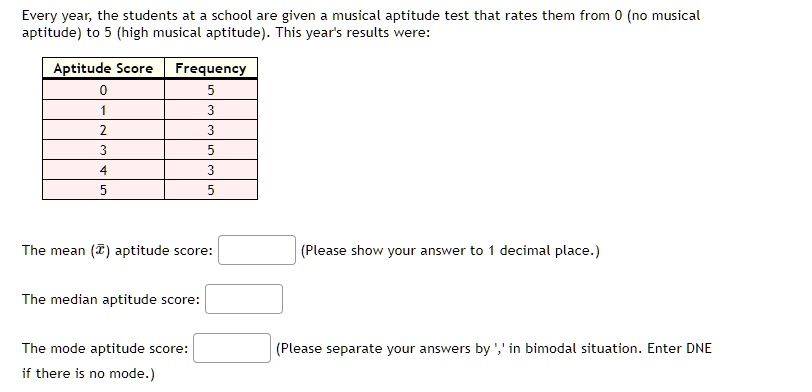Click the mean aptitude score input box
Screen dimensions: 812x392
pyautogui.click(x=257, y=250)
